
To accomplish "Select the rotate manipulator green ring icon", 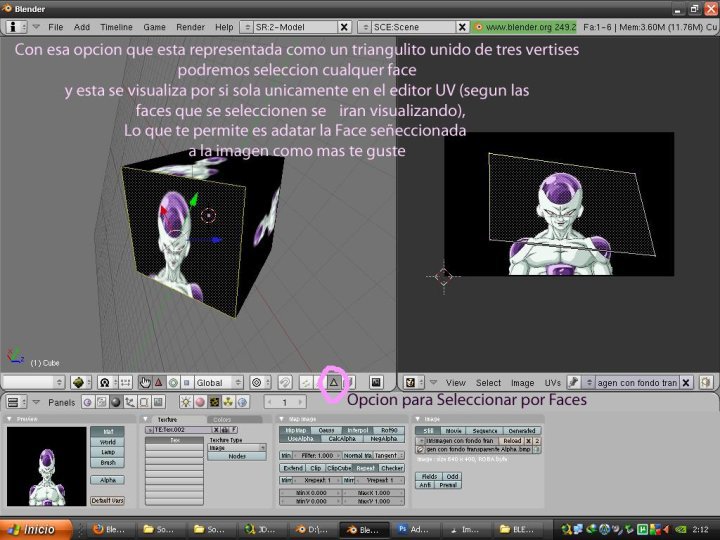I will click(173, 382).
